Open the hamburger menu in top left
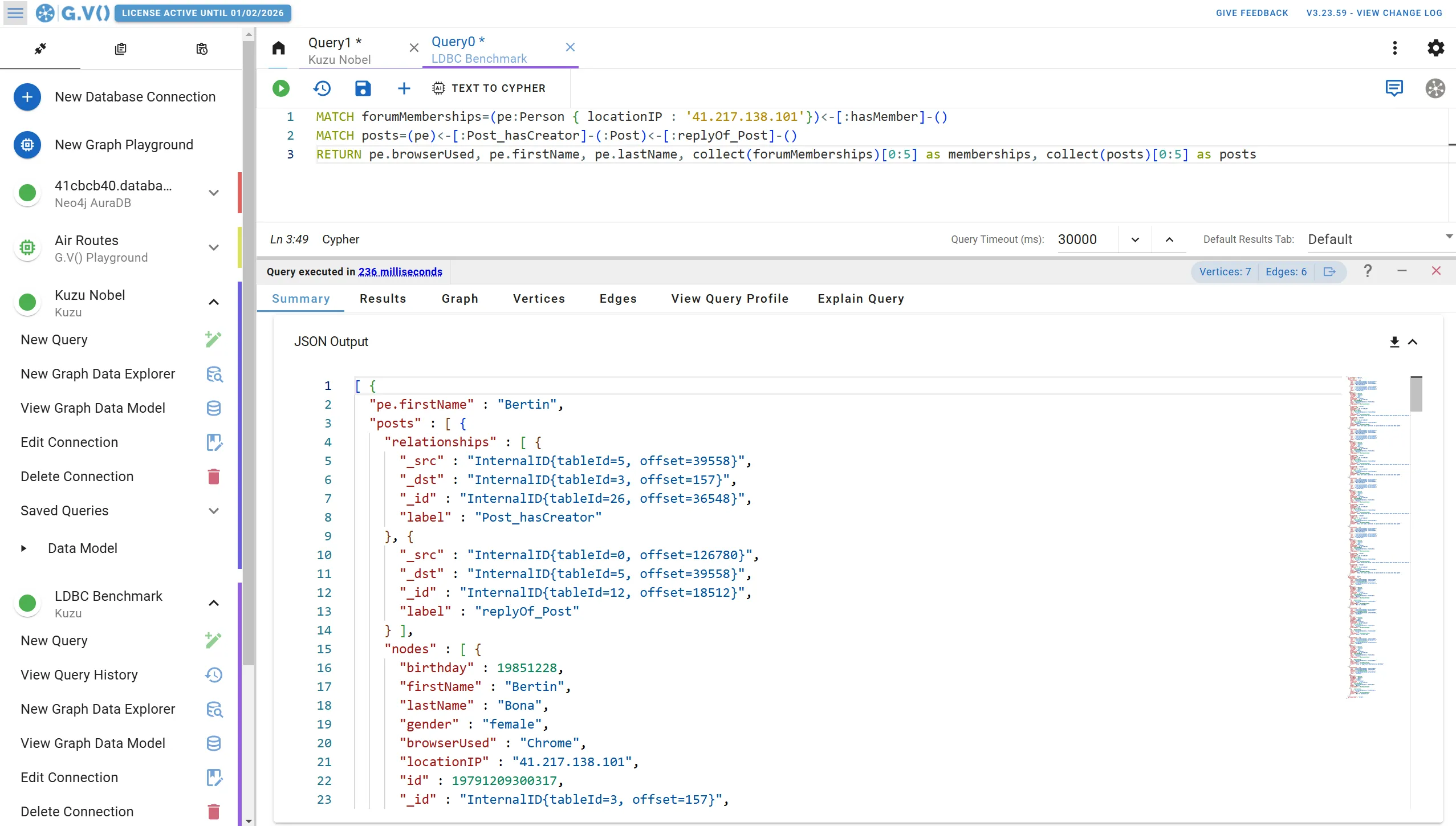The height and width of the screenshot is (826, 1456). pyautogui.click(x=15, y=13)
